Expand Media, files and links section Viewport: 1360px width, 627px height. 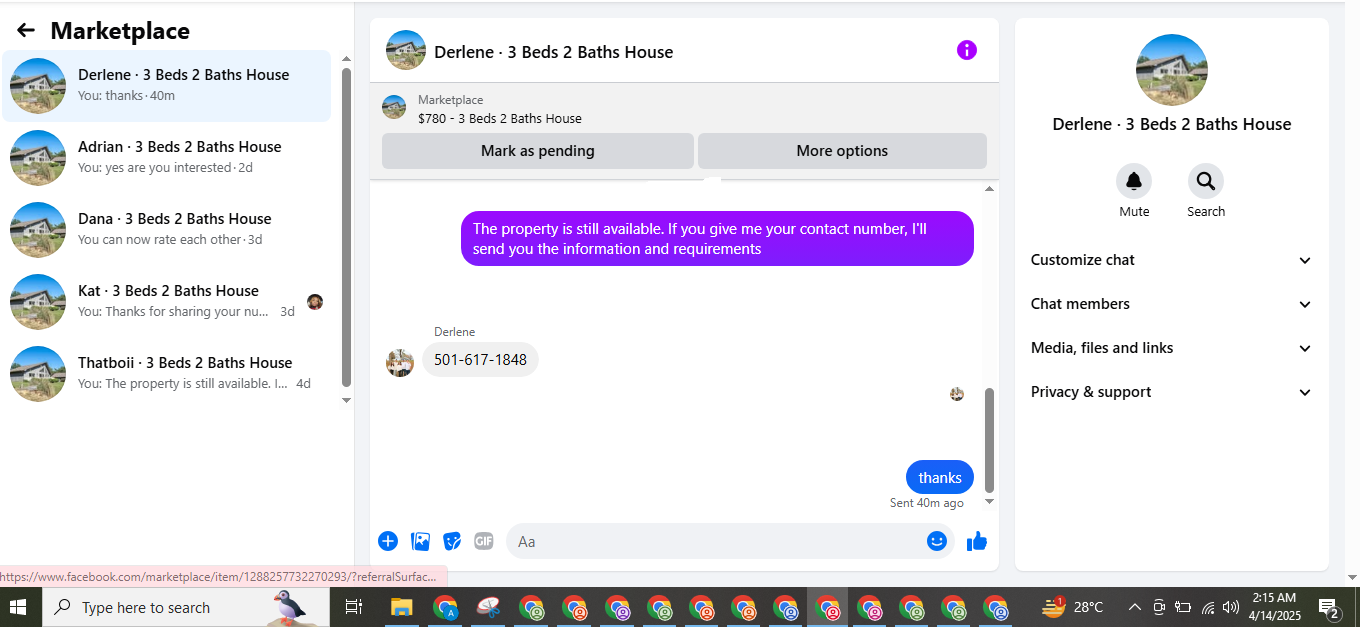tap(1171, 348)
